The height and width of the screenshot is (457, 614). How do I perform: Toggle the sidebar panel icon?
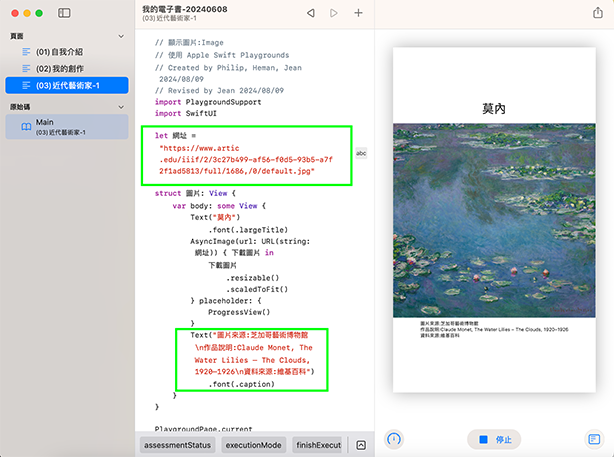click(x=64, y=13)
